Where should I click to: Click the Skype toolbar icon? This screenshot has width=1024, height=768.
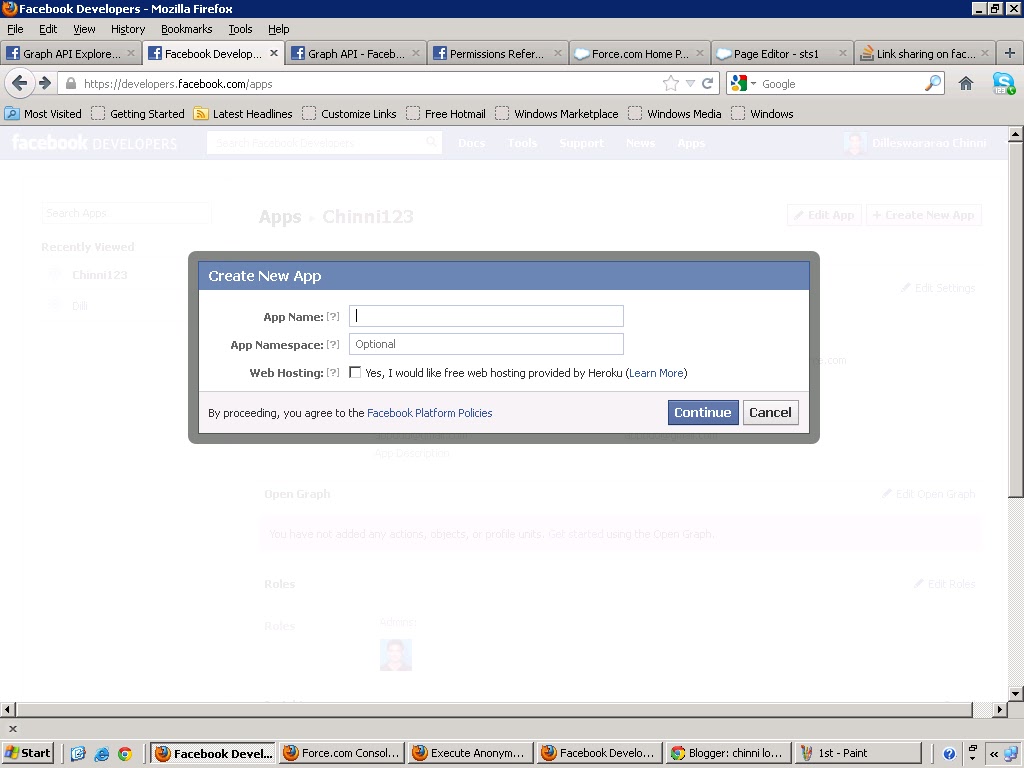1003,83
